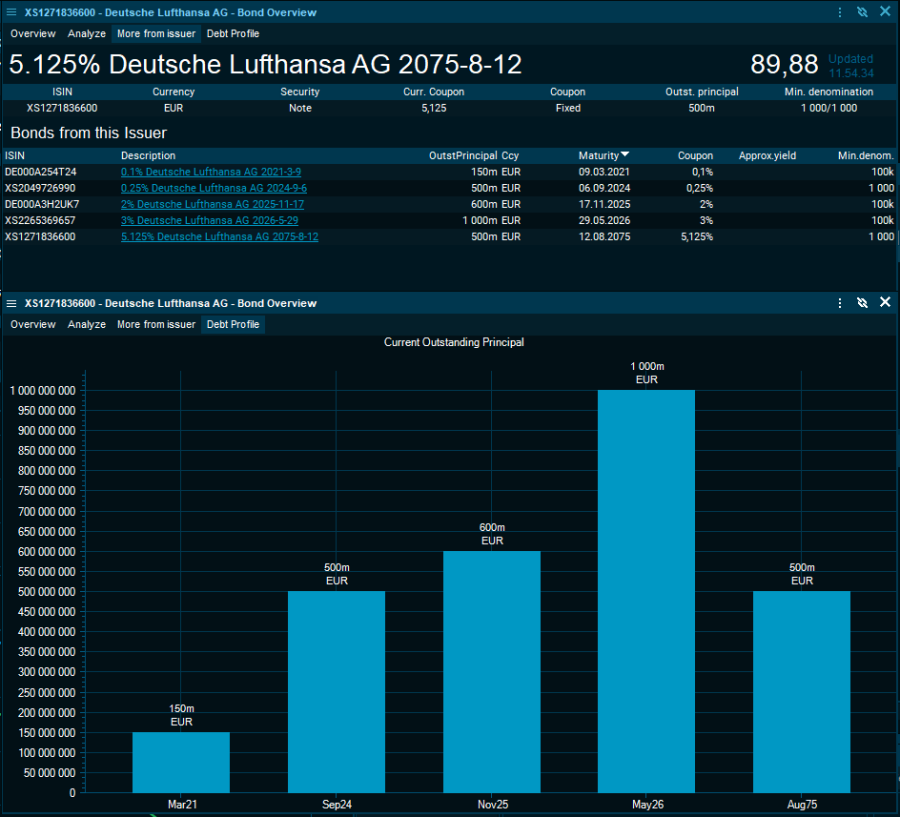This screenshot has width=900, height=817.
Task: Sort by Maturity column arrow
Action: point(625,155)
